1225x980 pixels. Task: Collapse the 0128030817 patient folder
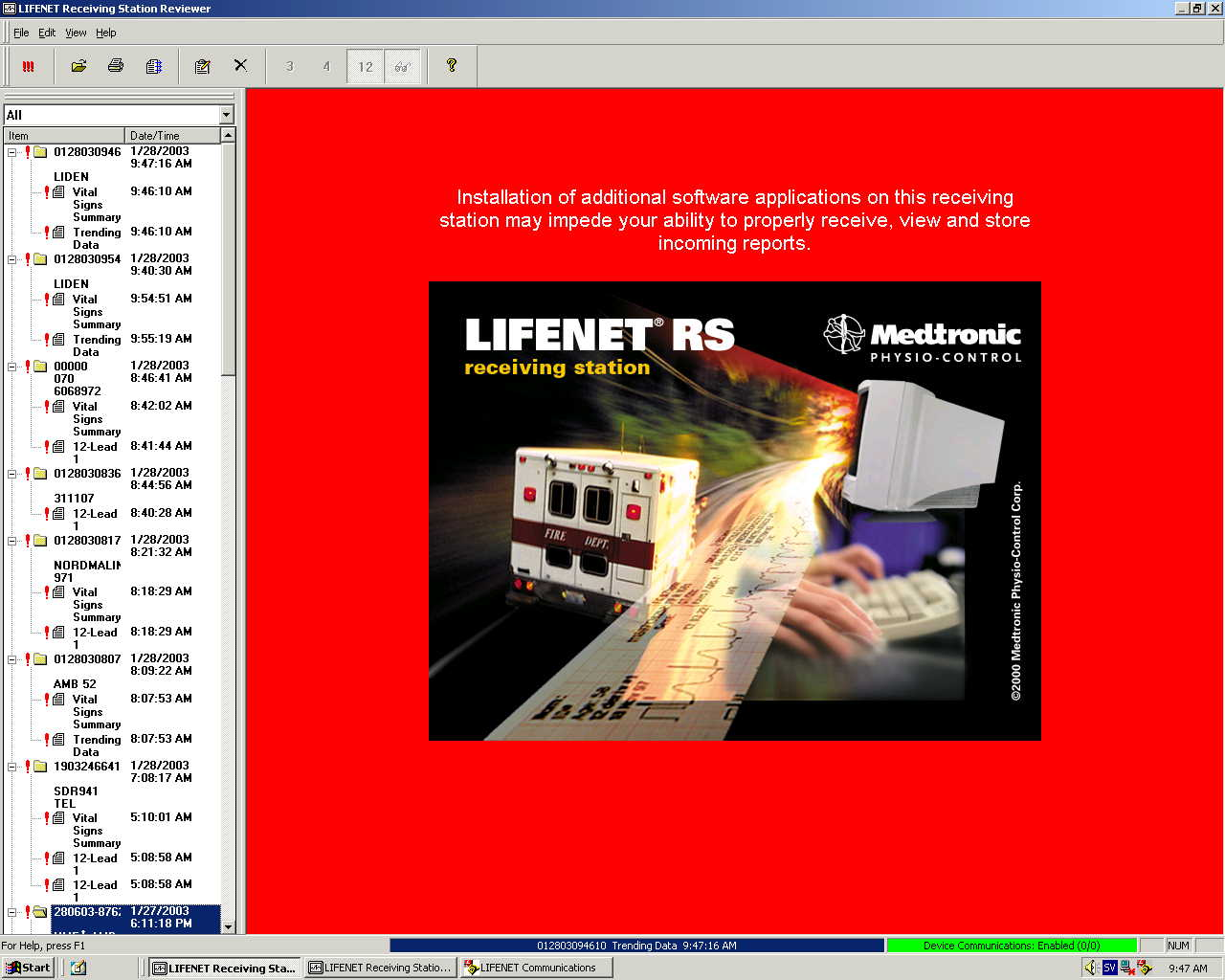tap(12, 541)
